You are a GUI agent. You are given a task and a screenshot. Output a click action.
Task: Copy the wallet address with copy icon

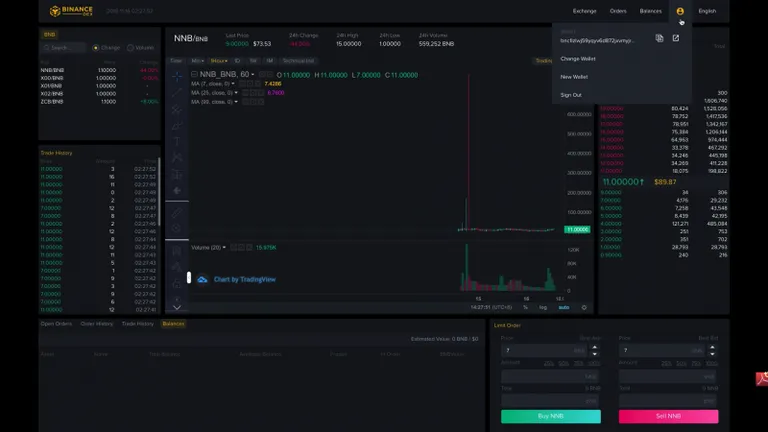point(659,38)
